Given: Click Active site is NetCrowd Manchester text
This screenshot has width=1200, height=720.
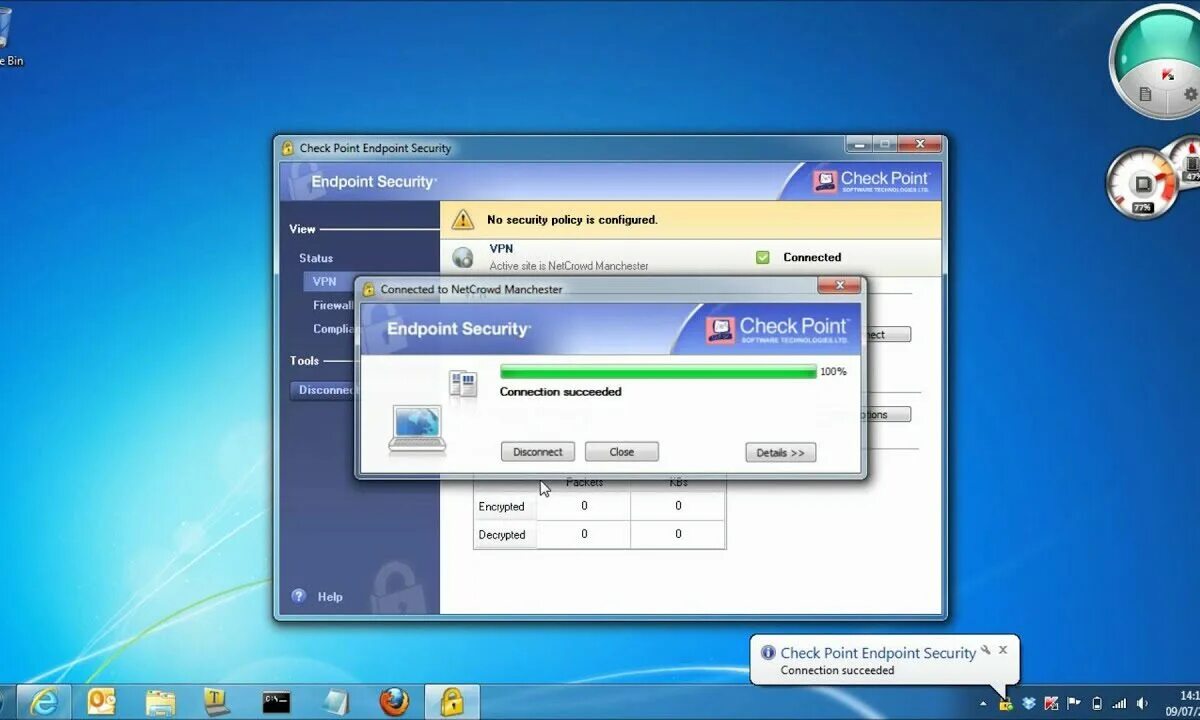Looking at the screenshot, I should [569, 266].
